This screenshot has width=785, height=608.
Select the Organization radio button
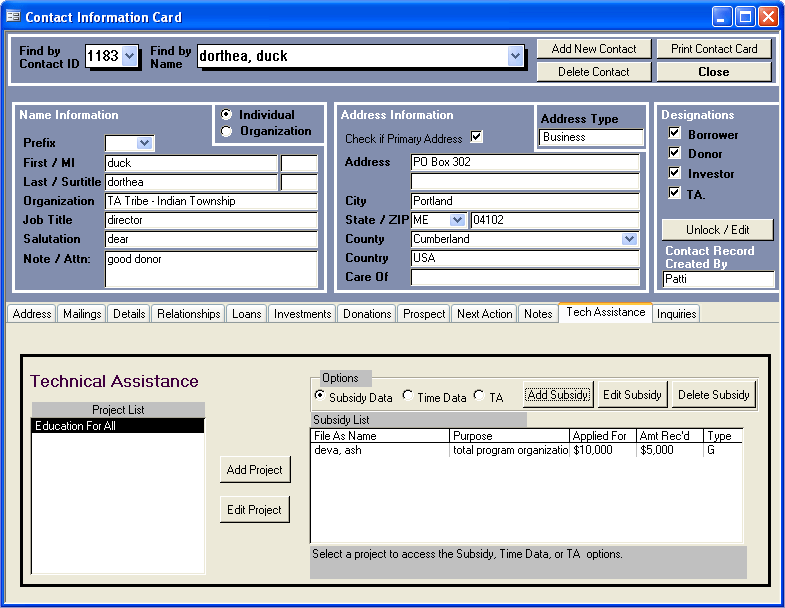pos(226,131)
